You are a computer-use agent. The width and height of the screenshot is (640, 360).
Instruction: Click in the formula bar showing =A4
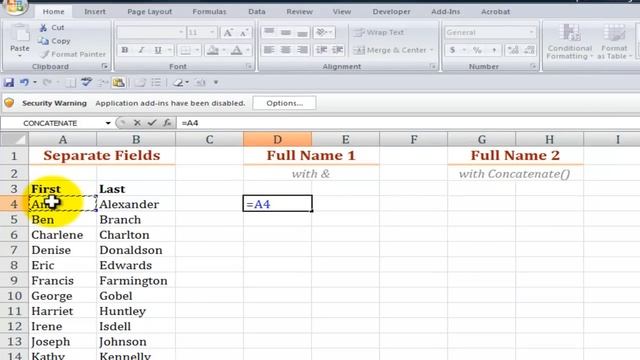(x=408, y=123)
